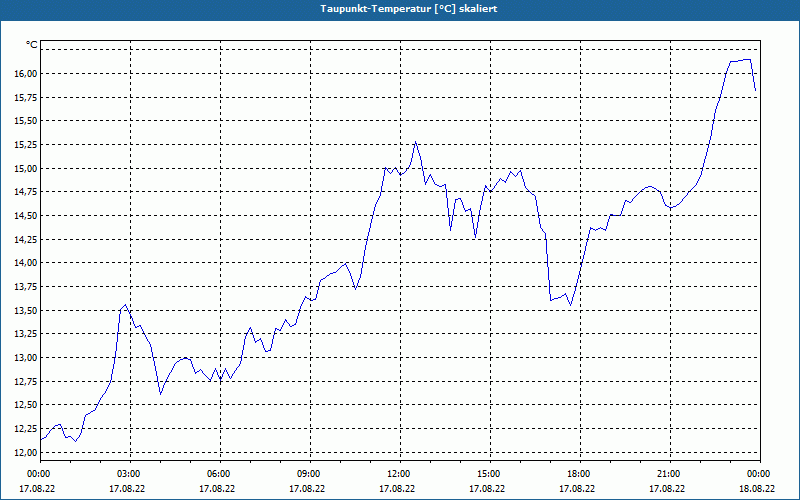
Task: Select the 14,25 y-axis label
Action: click(x=27, y=239)
